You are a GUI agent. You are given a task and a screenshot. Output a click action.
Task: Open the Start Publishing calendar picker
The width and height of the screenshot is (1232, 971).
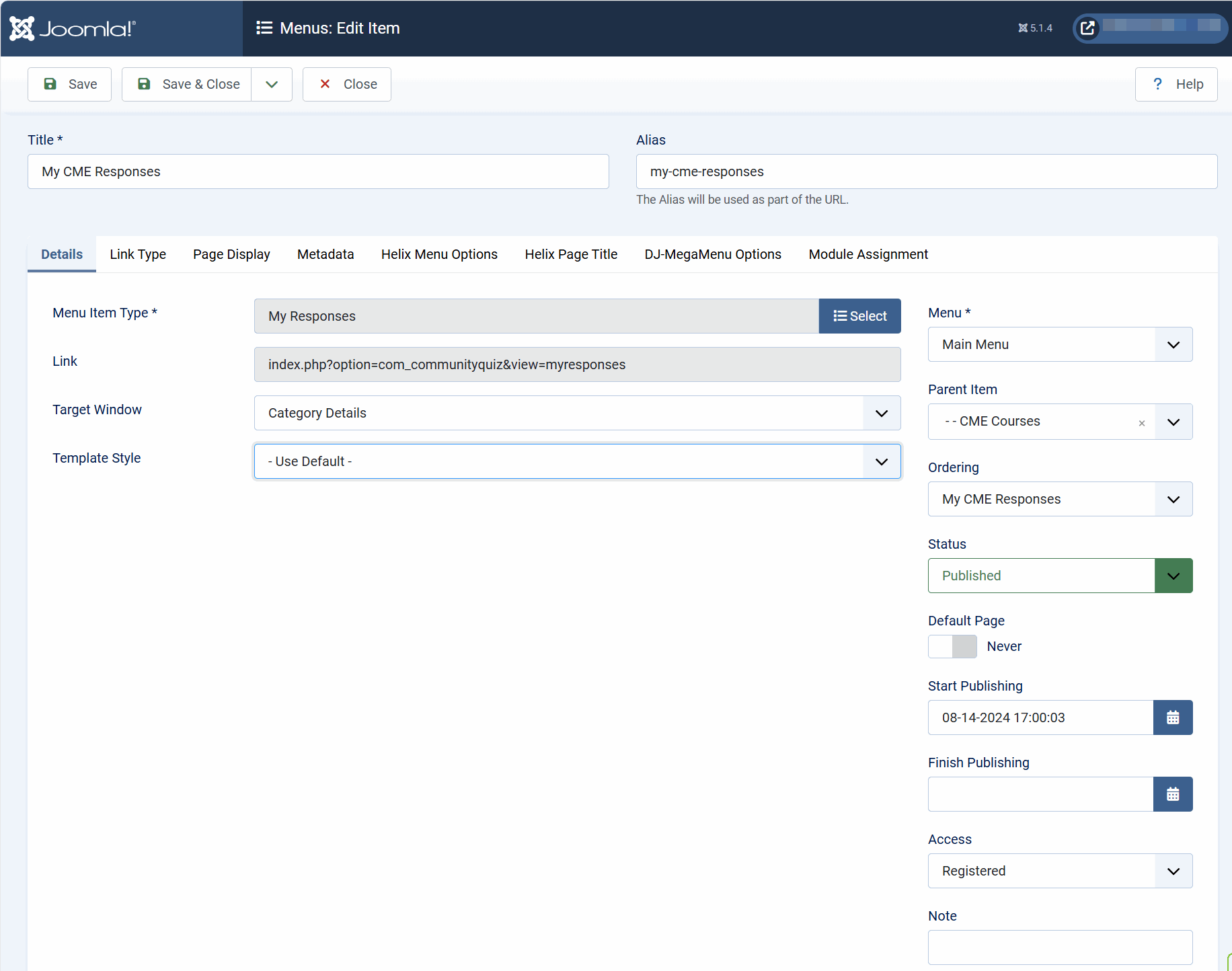pos(1172,717)
